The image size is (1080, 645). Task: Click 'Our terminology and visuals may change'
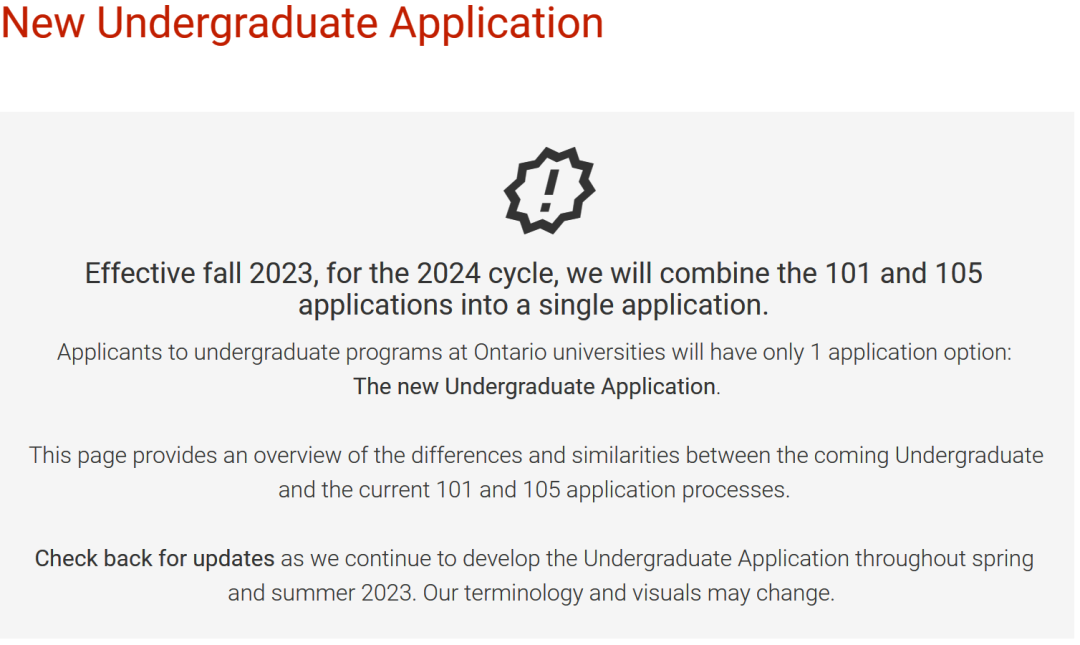[x=628, y=593]
